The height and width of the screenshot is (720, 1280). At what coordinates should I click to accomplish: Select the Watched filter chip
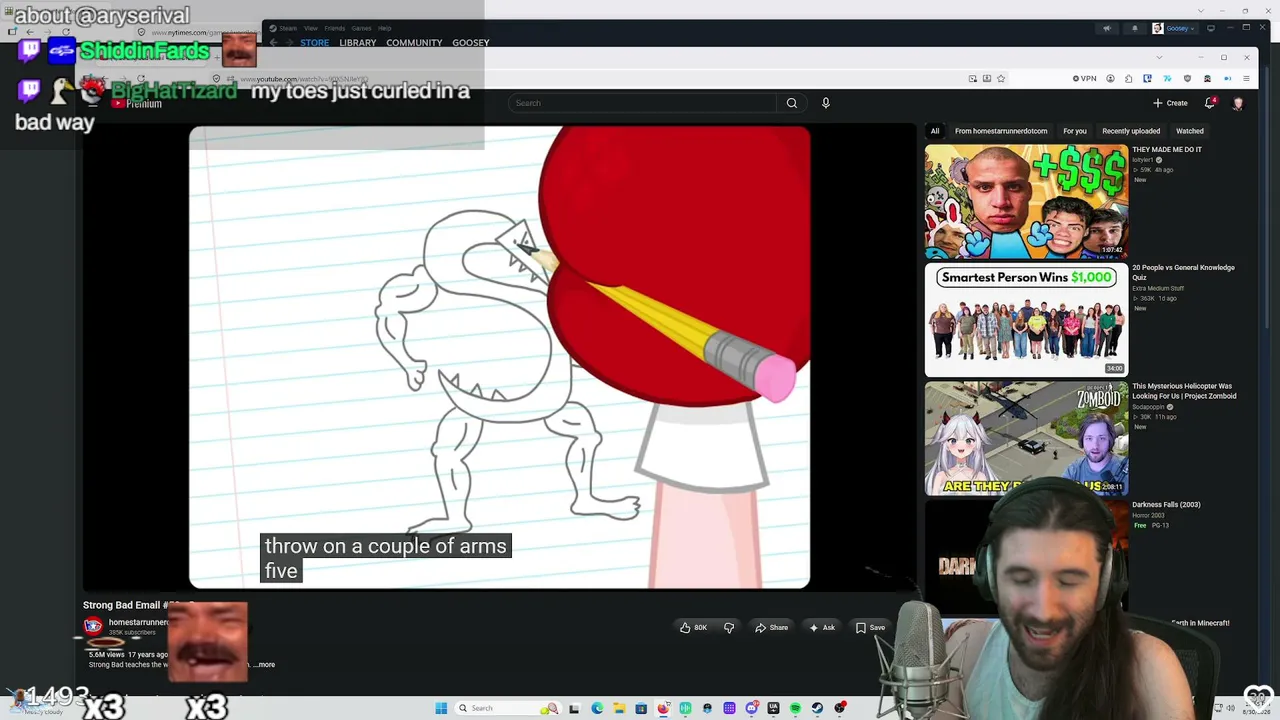pyautogui.click(x=1190, y=131)
